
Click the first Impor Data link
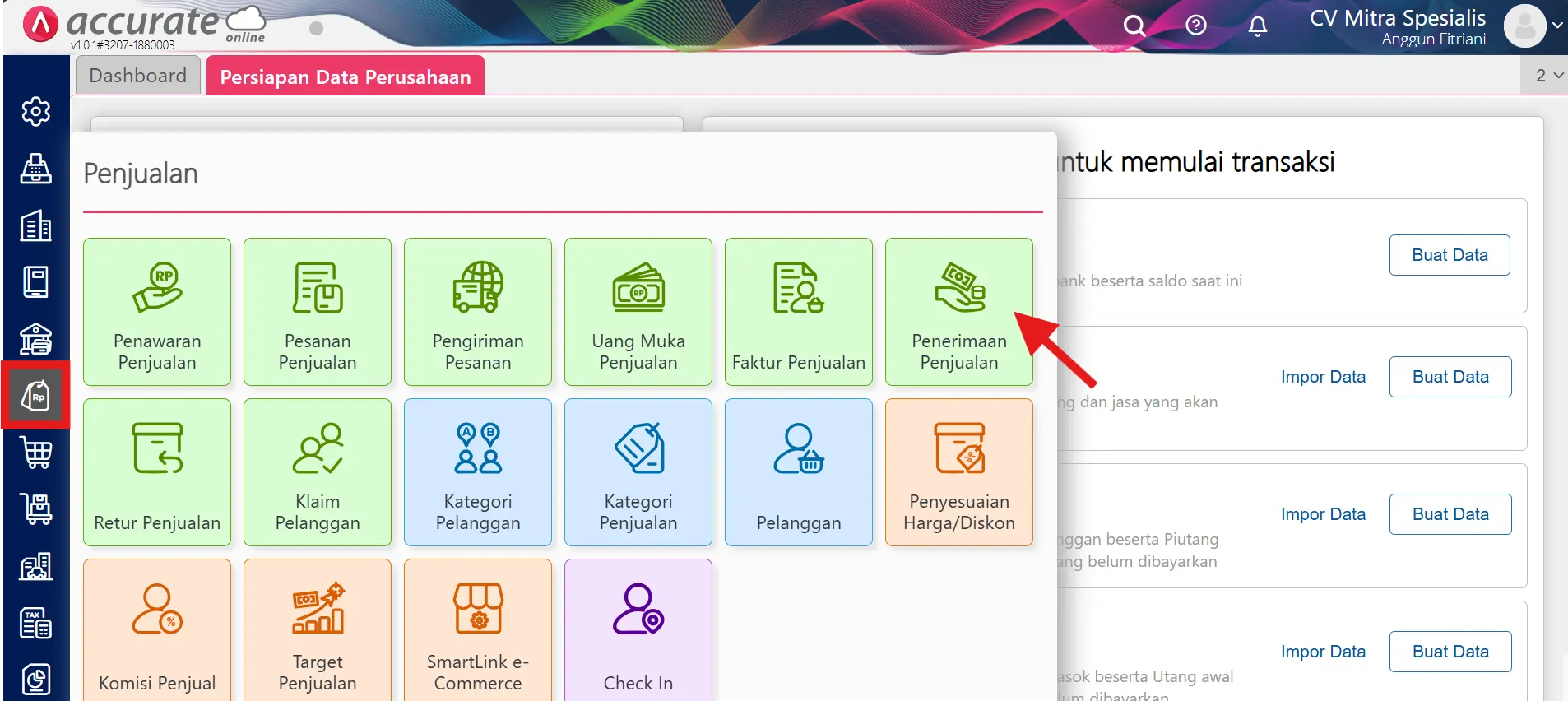[1323, 377]
